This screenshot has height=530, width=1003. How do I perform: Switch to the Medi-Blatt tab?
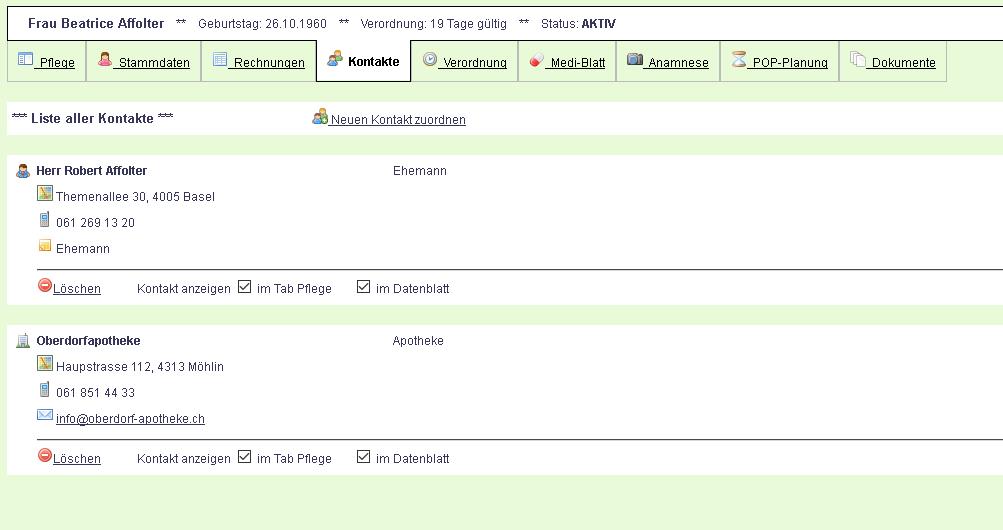(567, 62)
